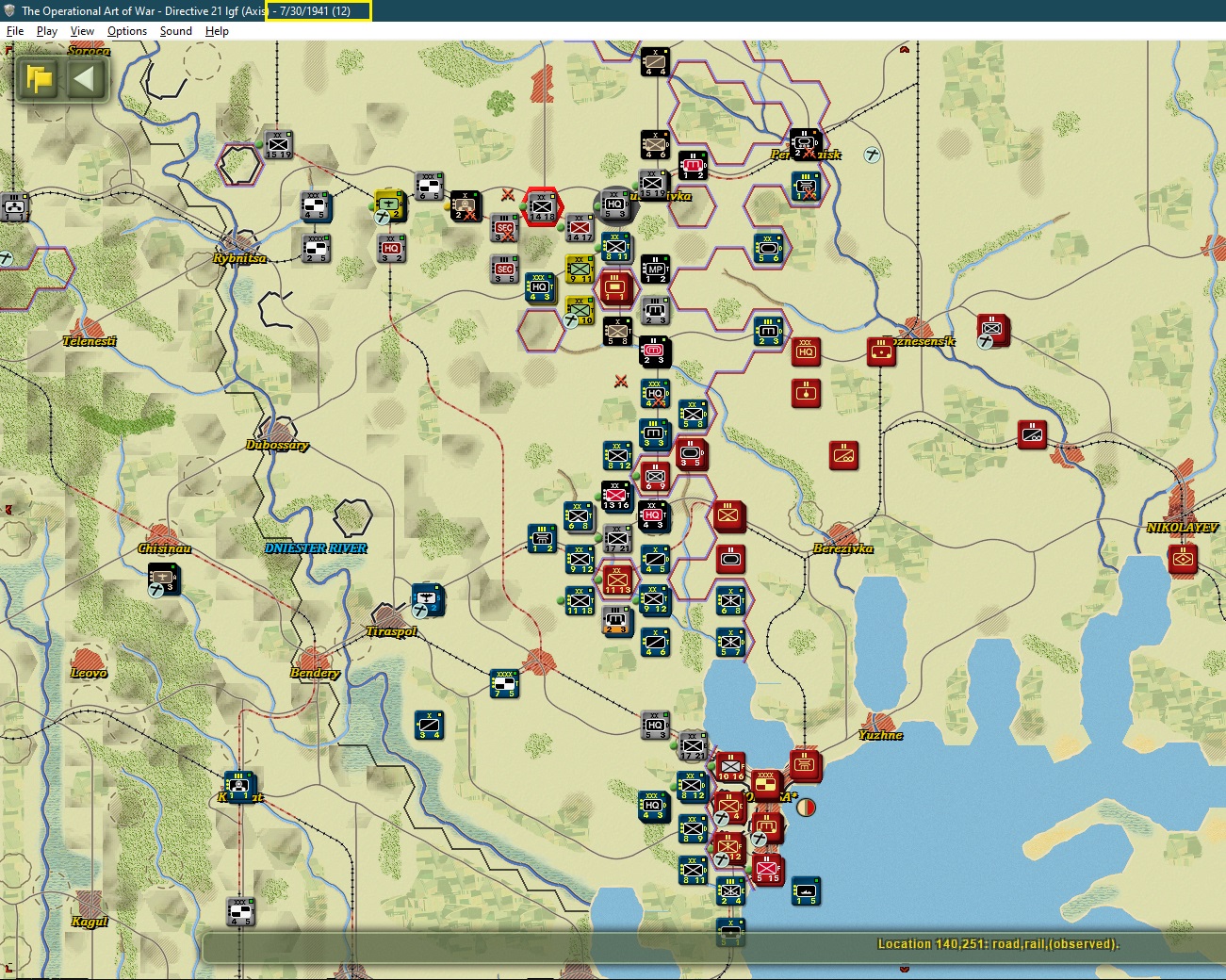The width and height of the screenshot is (1226, 980).
Task: Select the grey XXX 4-5 unit near Rybnitsa
Action: [316, 206]
